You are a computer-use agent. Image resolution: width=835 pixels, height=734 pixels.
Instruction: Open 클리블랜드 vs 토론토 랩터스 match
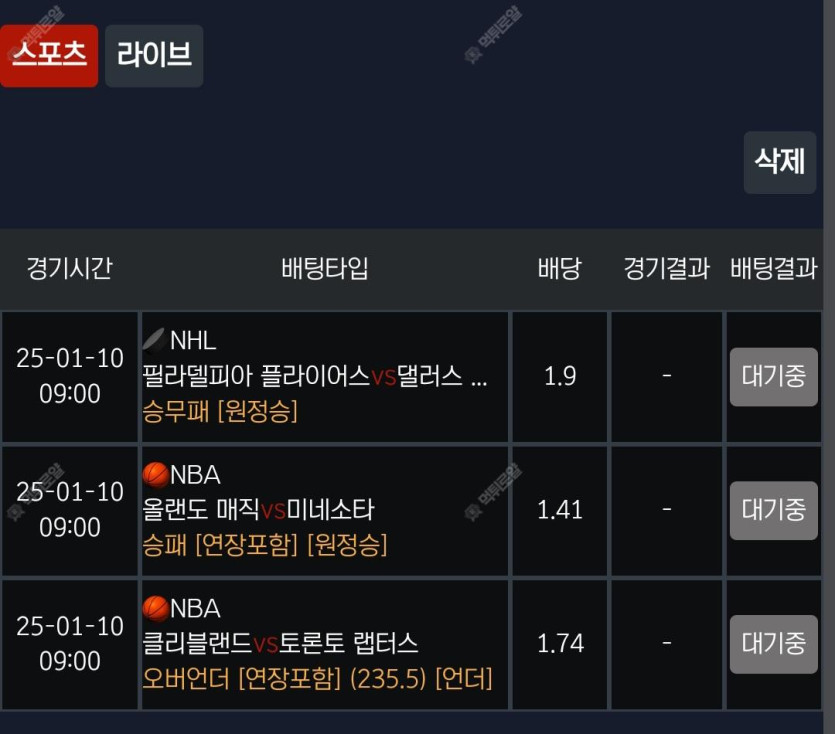pos(280,643)
